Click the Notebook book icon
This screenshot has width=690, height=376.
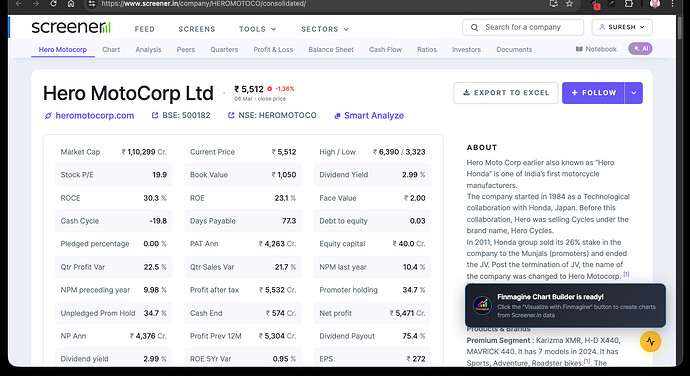coord(579,49)
